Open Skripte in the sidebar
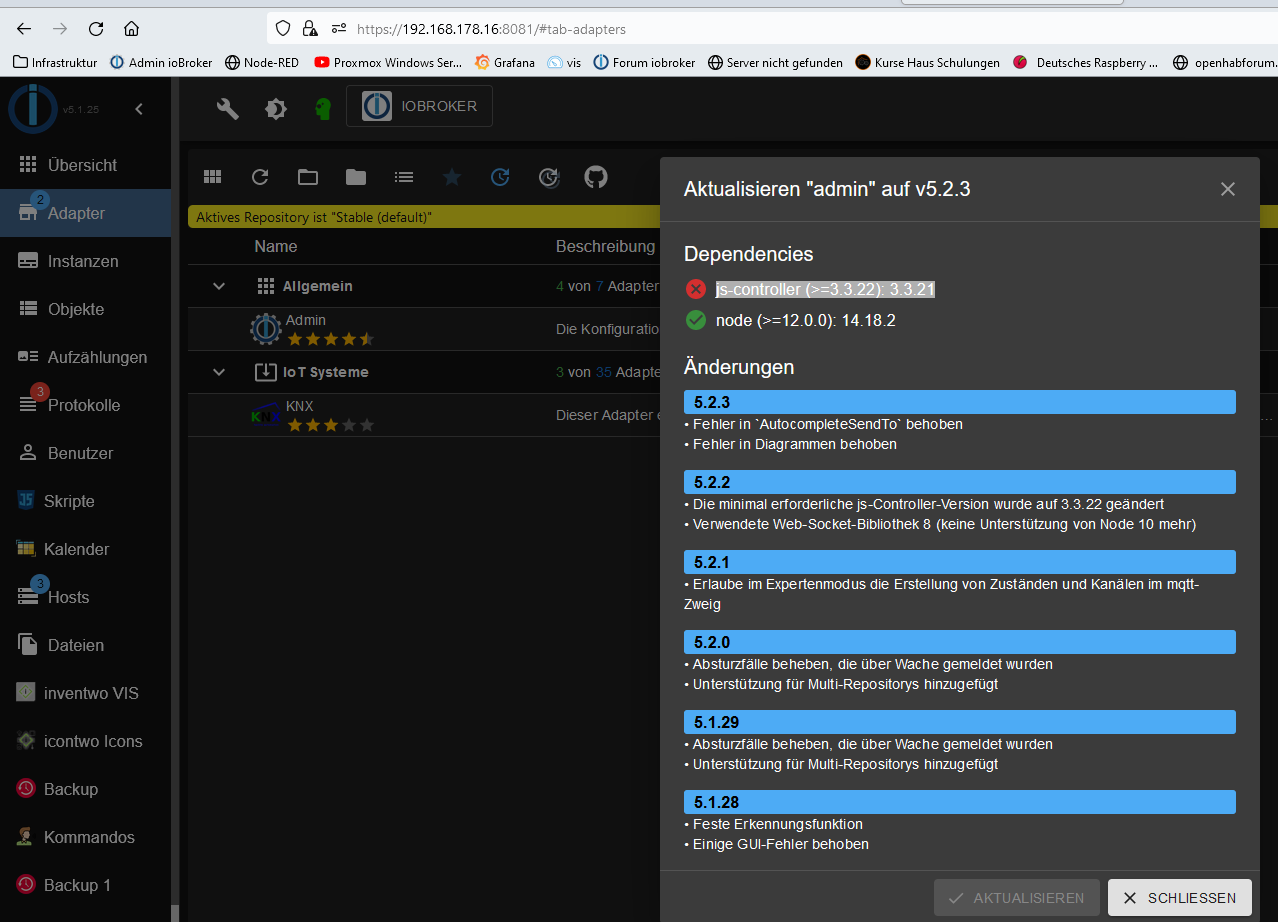Image resolution: width=1278 pixels, height=922 pixels. 86,501
